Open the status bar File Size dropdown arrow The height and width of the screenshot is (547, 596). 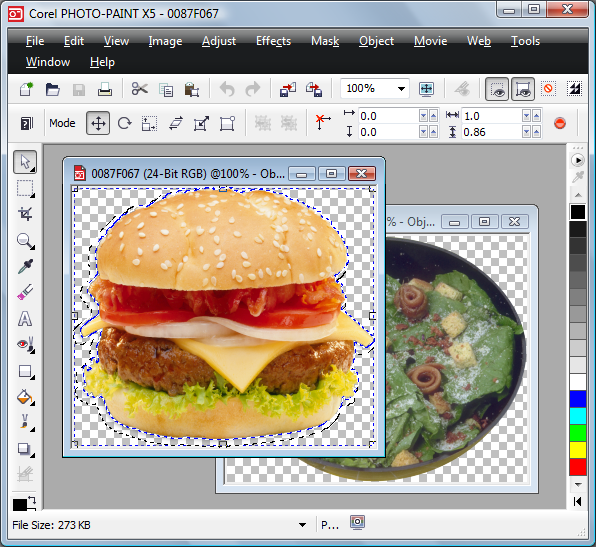pos(303,525)
